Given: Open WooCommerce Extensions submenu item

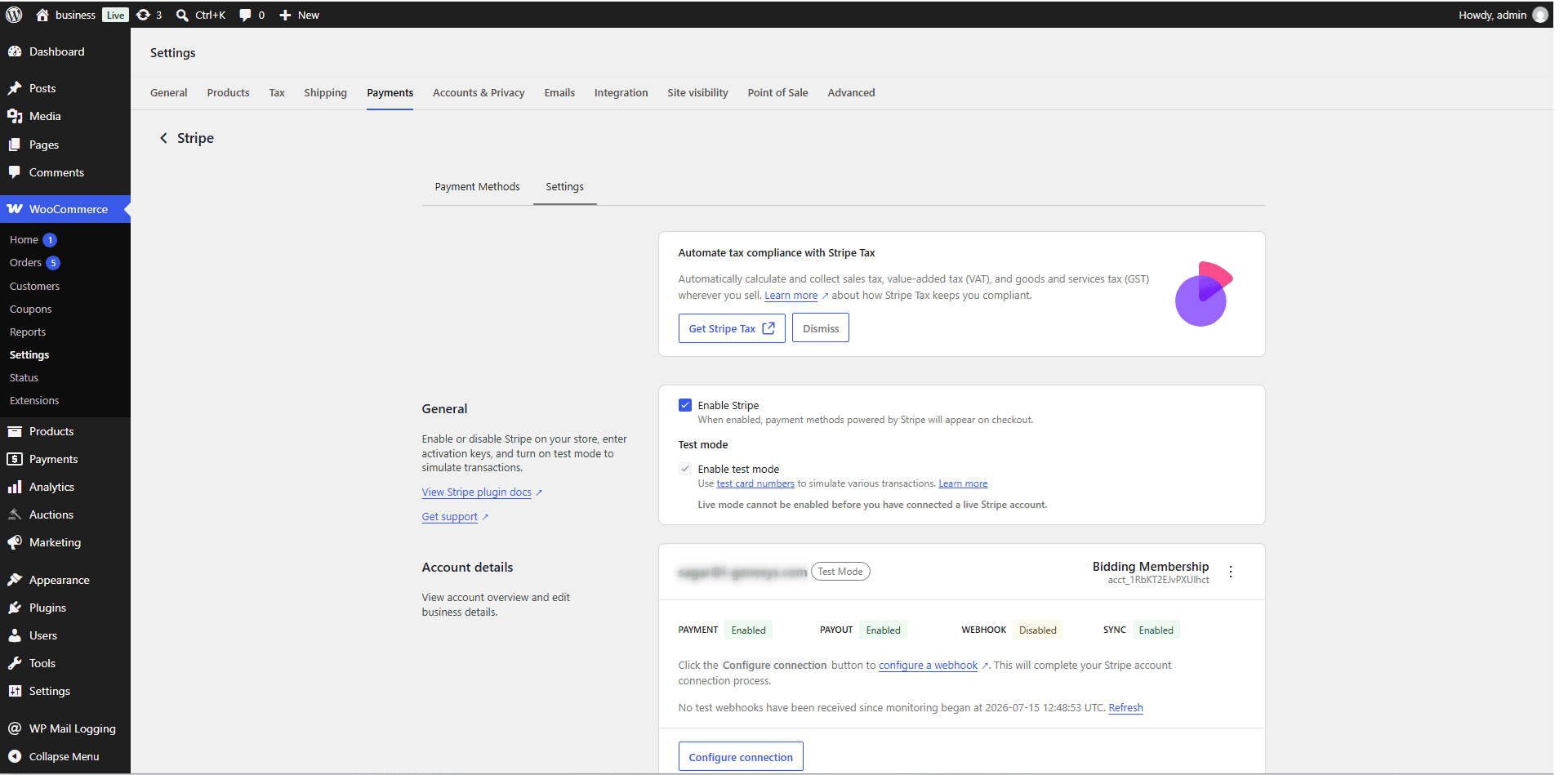Looking at the screenshot, I should (x=34, y=400).
